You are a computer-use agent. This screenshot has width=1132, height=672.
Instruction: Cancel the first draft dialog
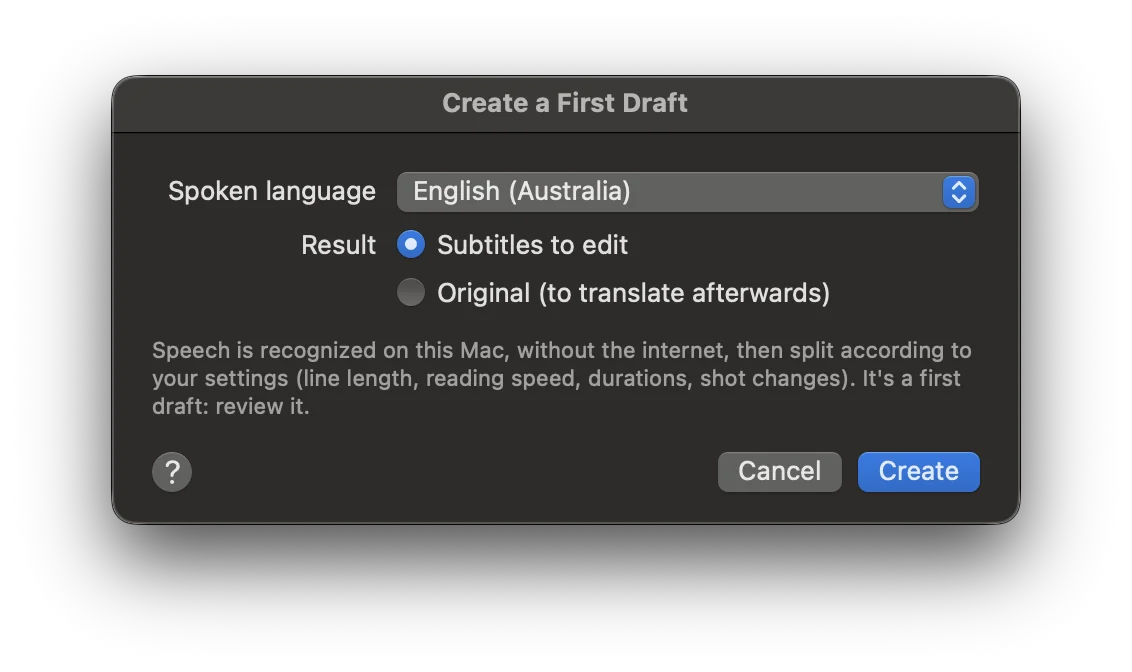click(x=780, y=472)
